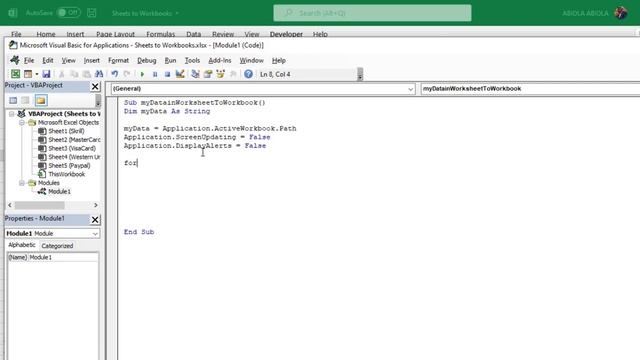The width and height of the screenshot is (640, 360).
Task: Open the Debug menu
Action: 147,60
